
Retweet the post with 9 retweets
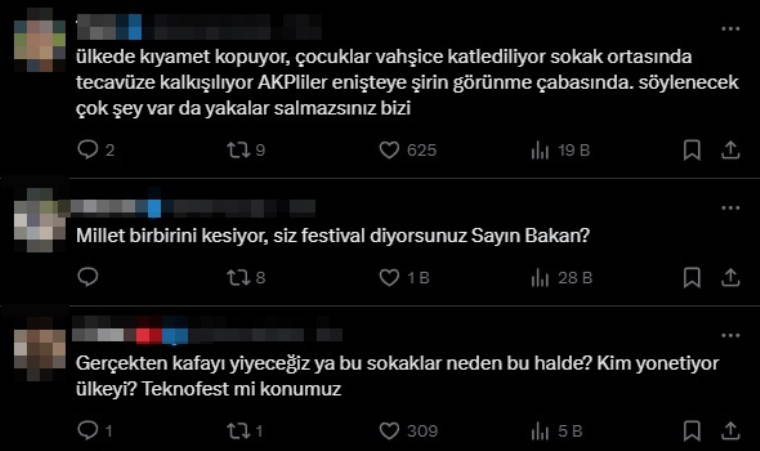(238, 150)
